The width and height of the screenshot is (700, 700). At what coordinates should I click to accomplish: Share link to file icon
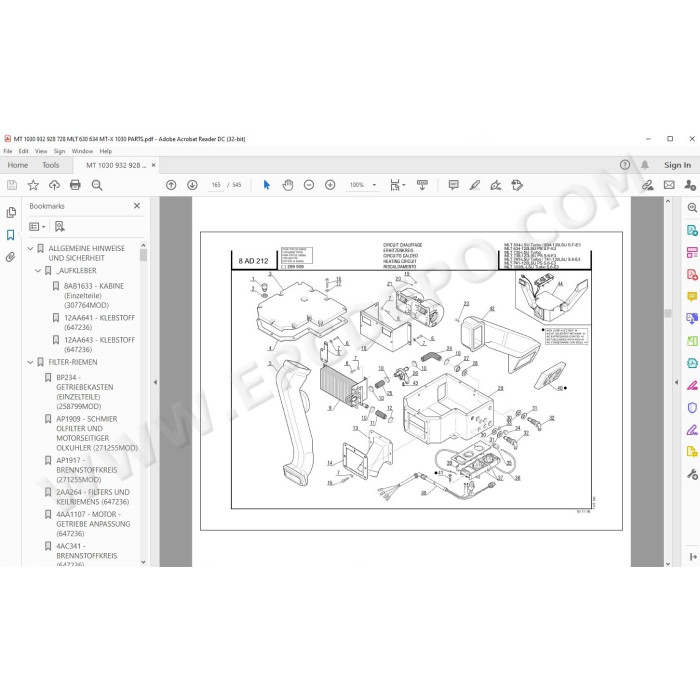[x=648, y=185]
